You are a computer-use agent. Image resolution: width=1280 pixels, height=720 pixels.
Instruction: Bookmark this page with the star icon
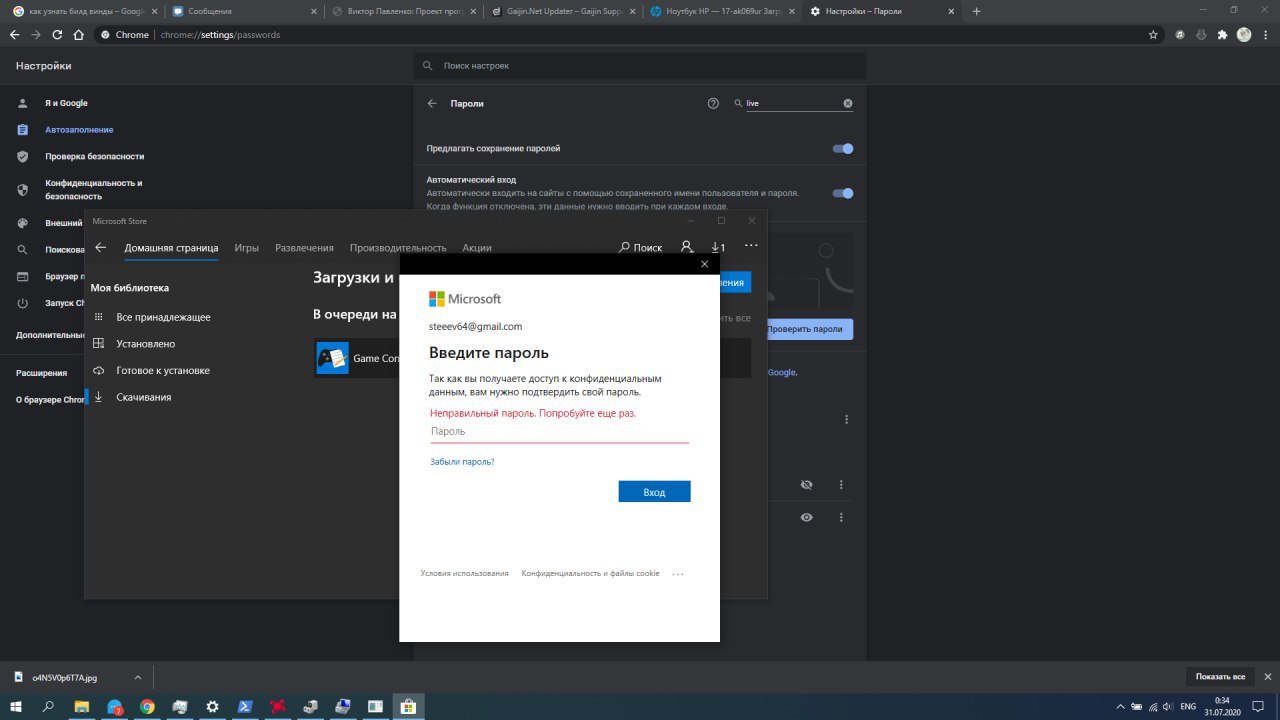[1153, 34]
